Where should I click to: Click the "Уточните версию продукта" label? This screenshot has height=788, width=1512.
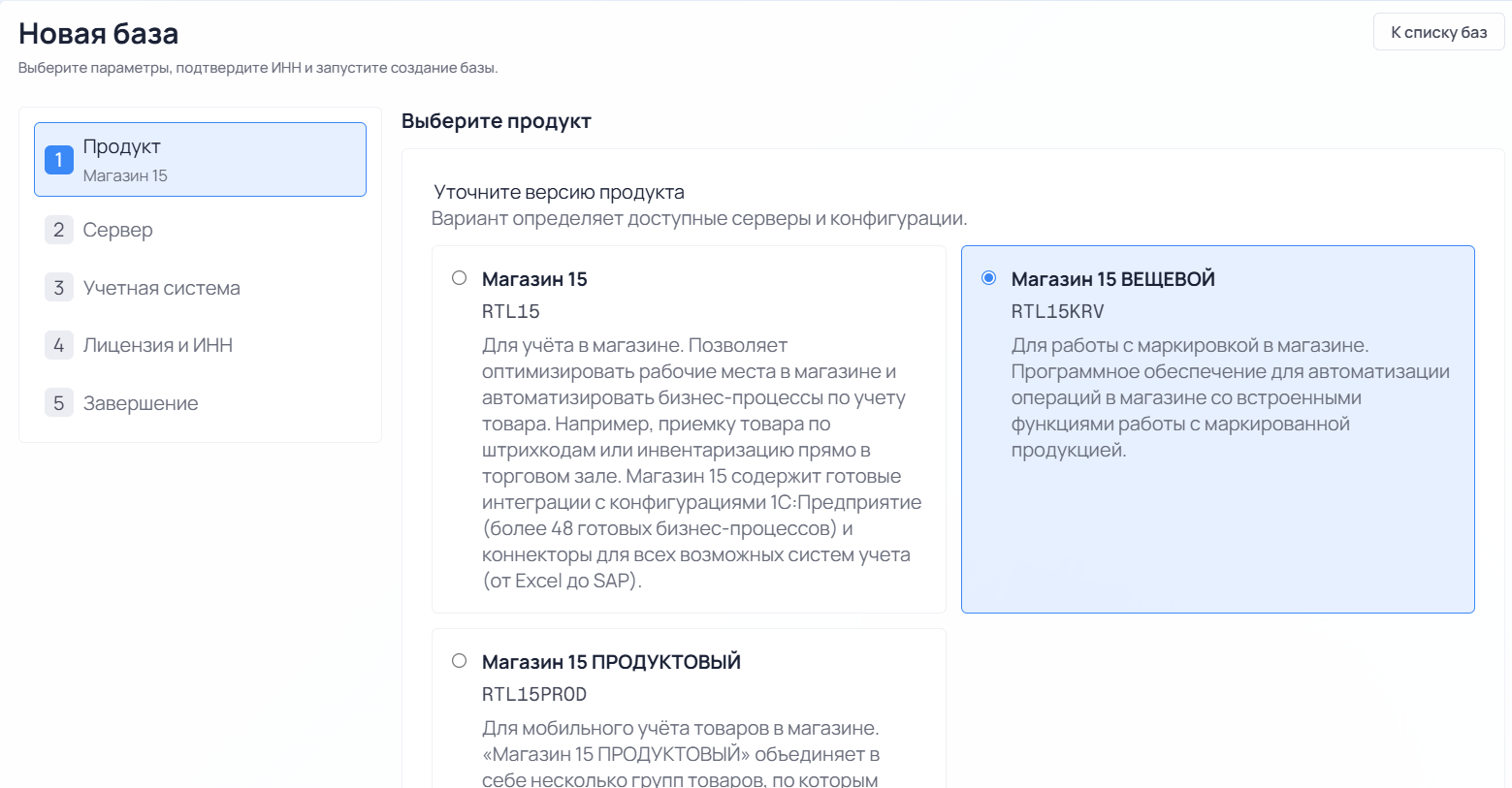(x=559, y=192)
